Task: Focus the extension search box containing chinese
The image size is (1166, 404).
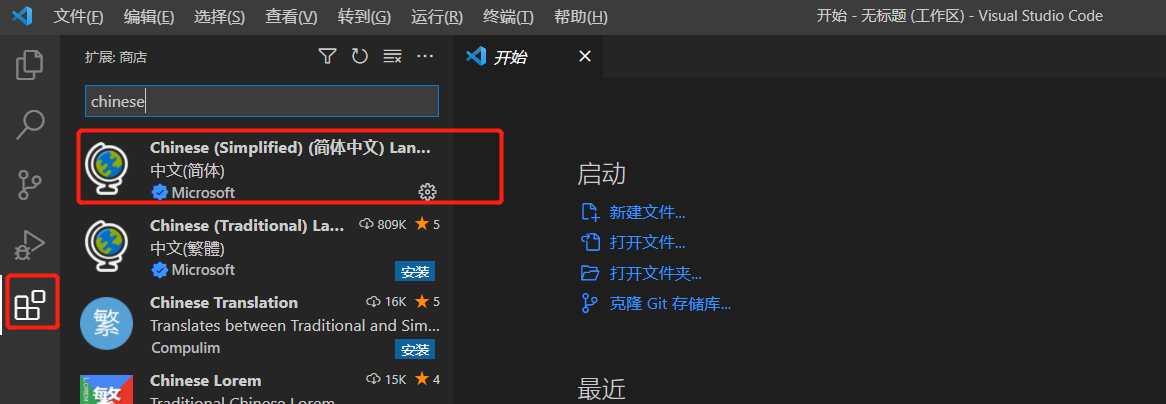Action: (262, 101)
